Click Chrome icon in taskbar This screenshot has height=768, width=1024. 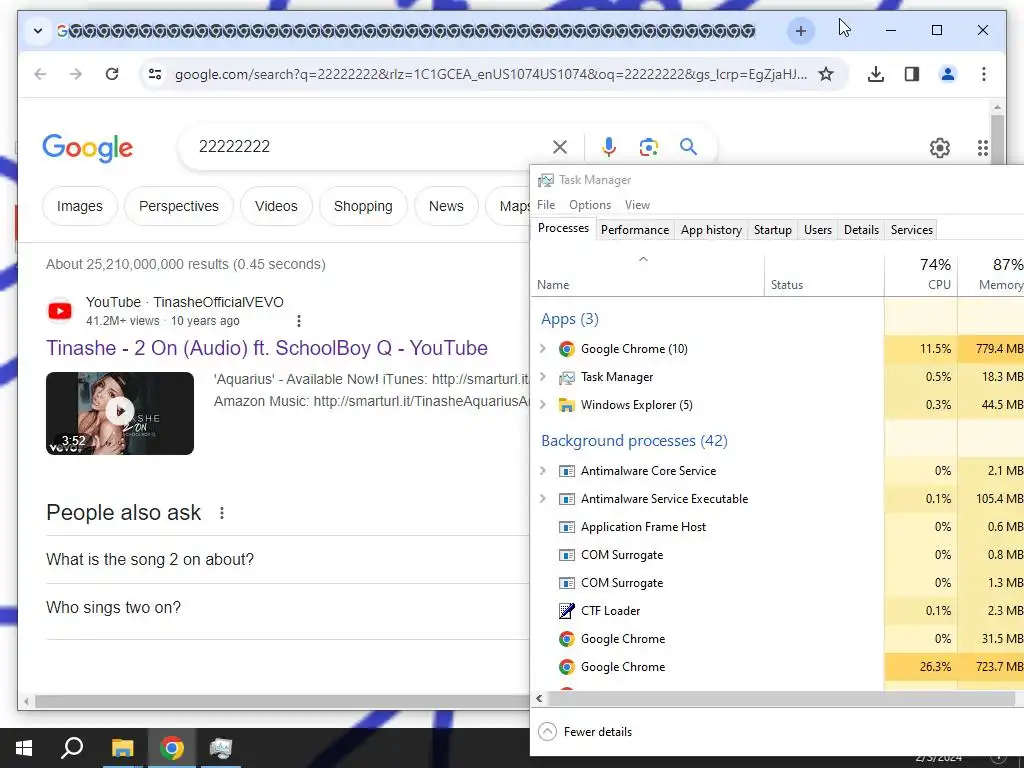click(x=172, y=748)
